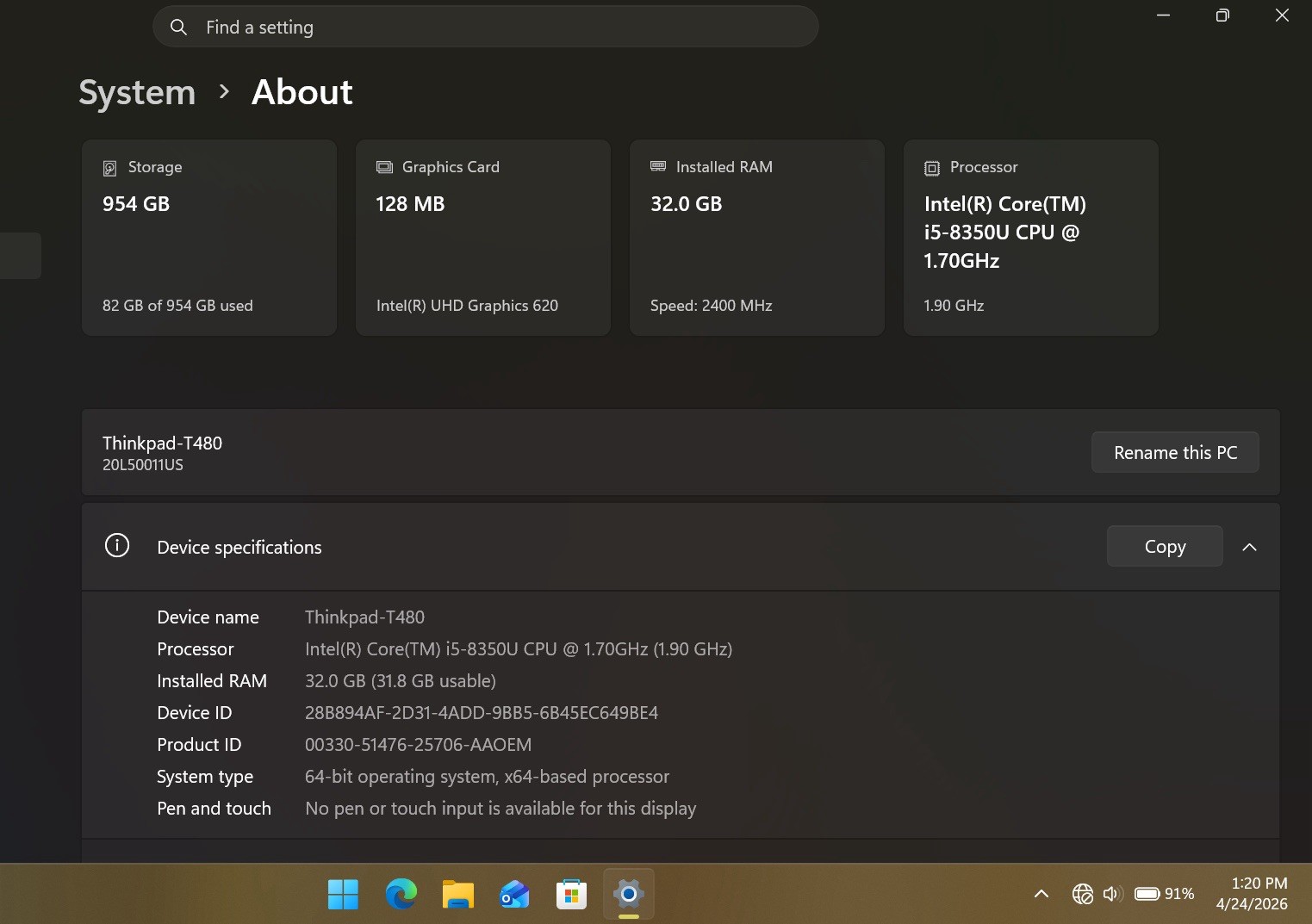Click '82 GB of 954 GB used'
Image resolution: width=1312 pixels, height=924 pixels.
(x=177, y=306)
